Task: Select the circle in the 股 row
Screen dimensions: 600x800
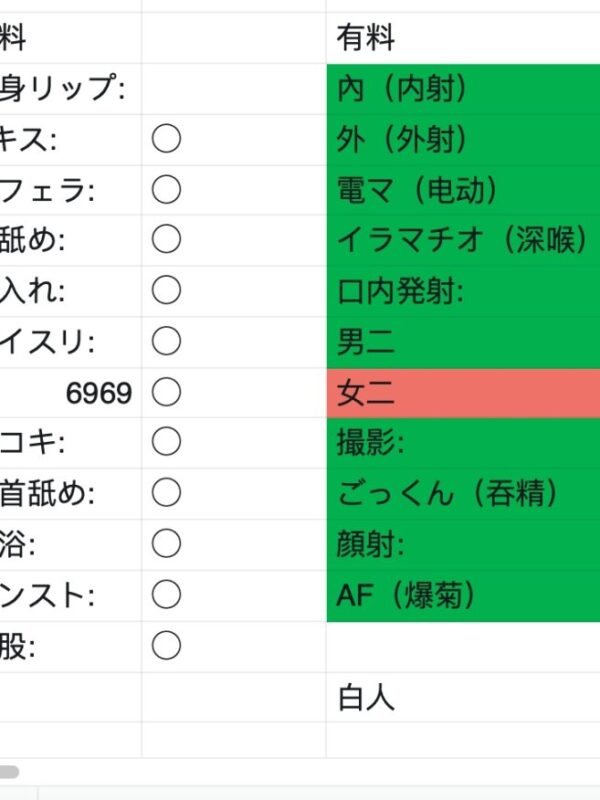Action: (166, 646)
